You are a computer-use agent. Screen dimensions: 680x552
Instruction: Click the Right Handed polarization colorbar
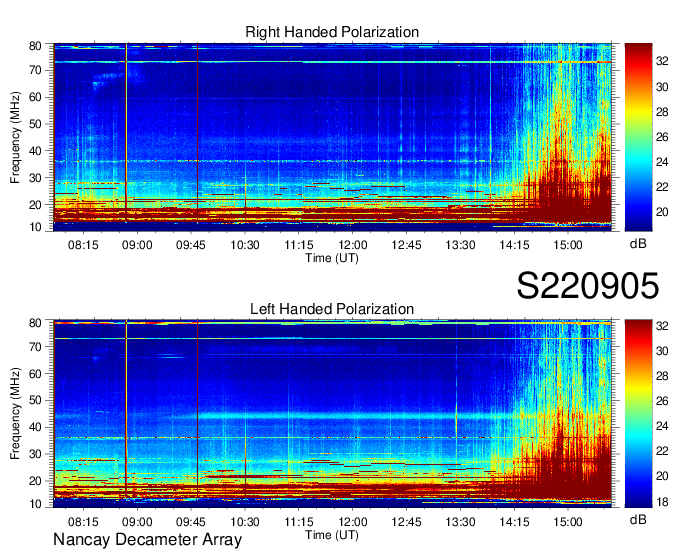(x=638, y=137)
